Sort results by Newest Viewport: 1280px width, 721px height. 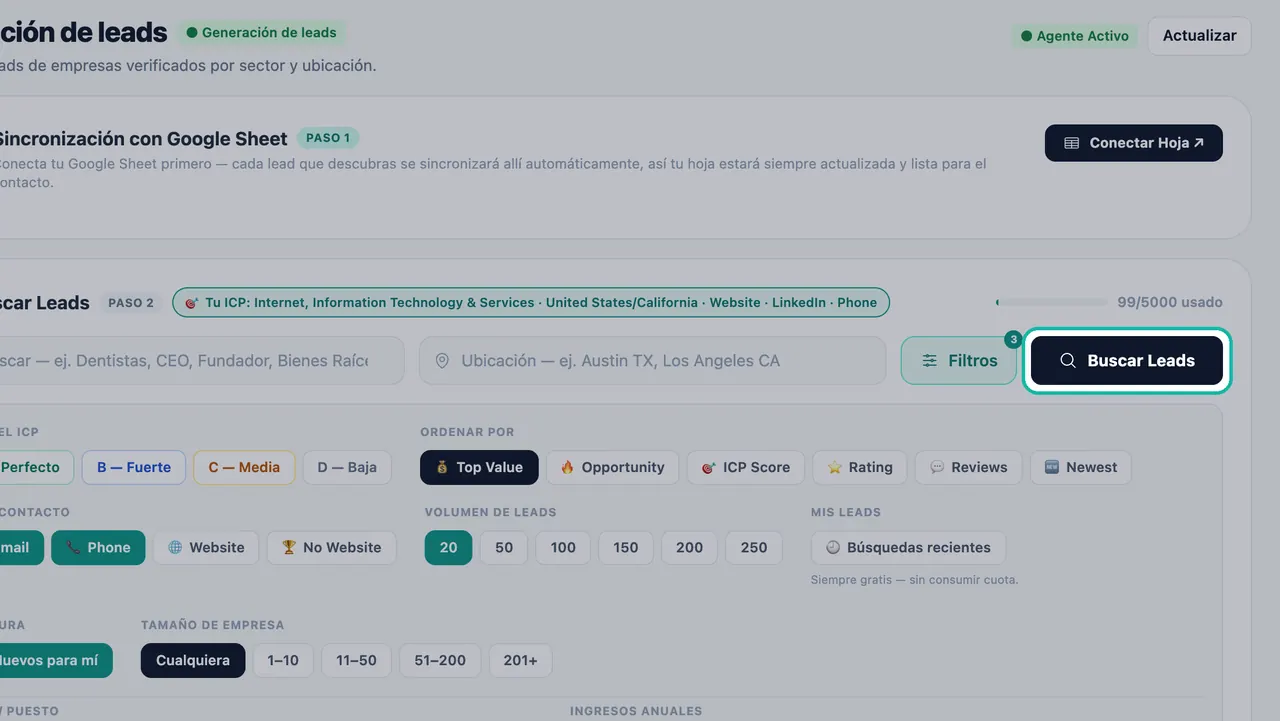pos(1080,467)
